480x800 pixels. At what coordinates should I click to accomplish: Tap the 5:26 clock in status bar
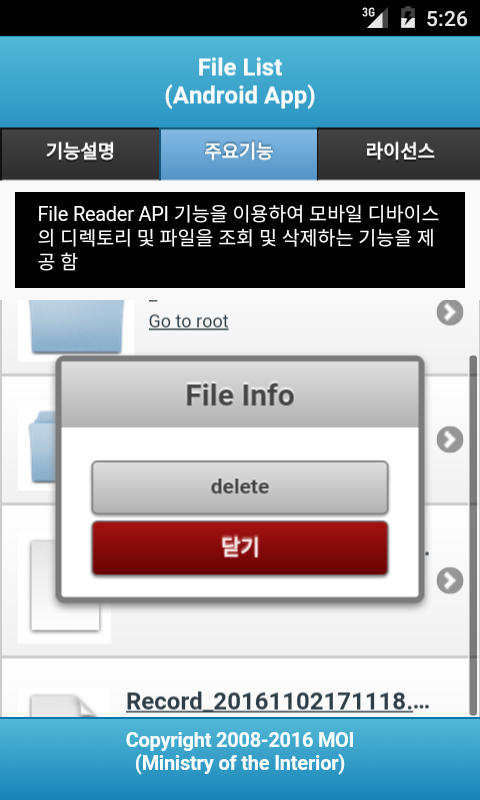447,19
